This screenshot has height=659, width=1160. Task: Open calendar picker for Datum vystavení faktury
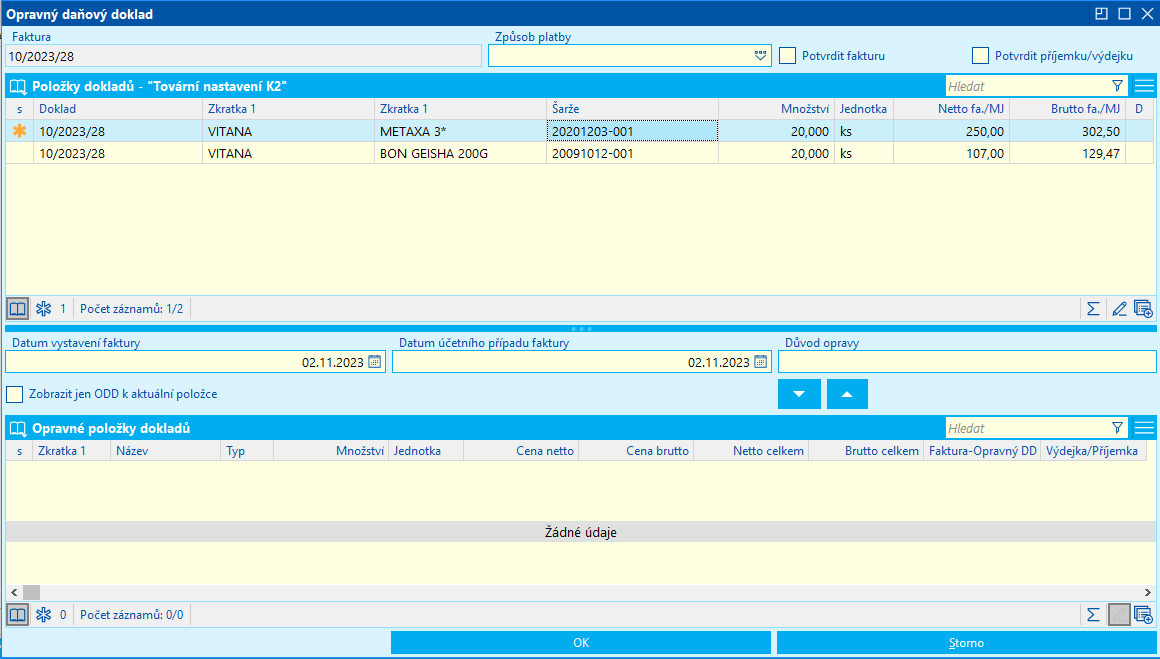click(375, 362)
